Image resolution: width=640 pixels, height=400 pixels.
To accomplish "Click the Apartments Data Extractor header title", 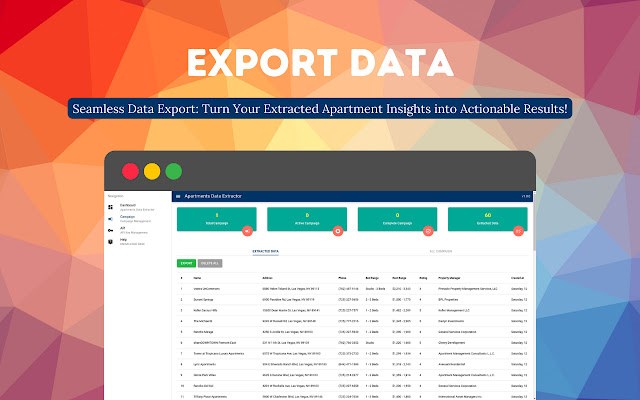I will coord(213,196).
